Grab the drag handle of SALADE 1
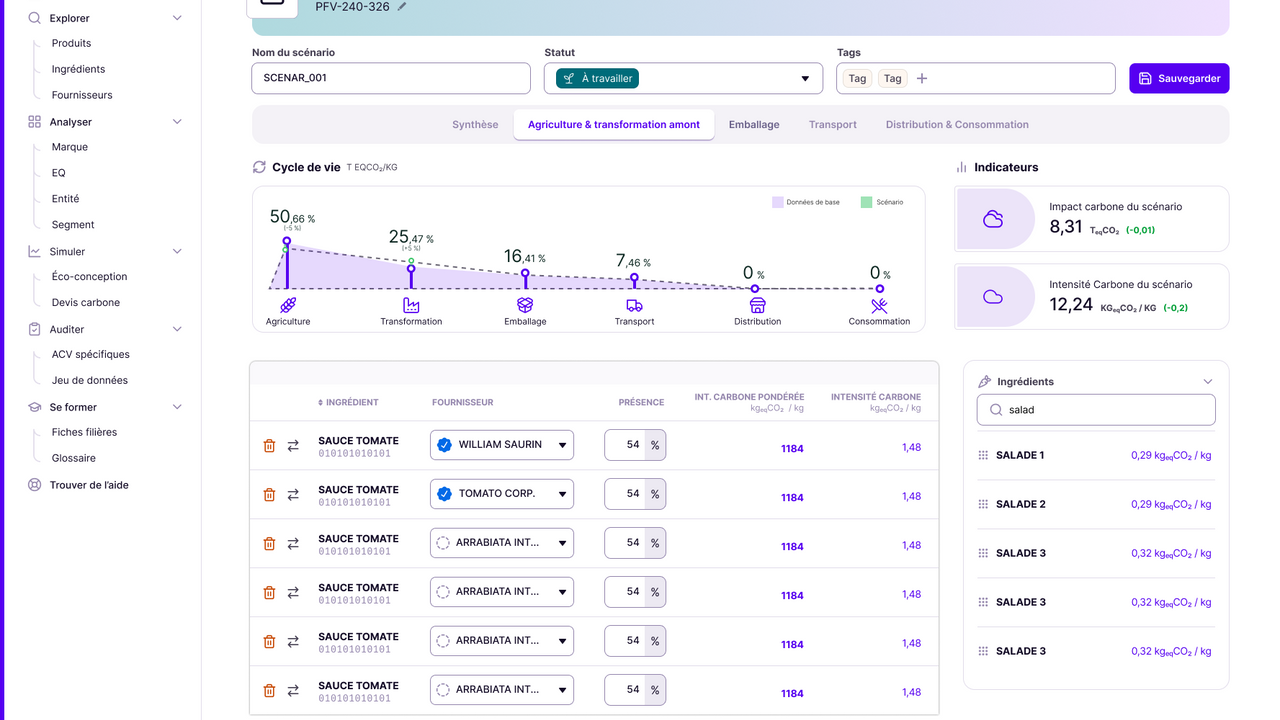The width and height of the screenshot is (1280, 720). pyautogui.click(x=983, y=456)
